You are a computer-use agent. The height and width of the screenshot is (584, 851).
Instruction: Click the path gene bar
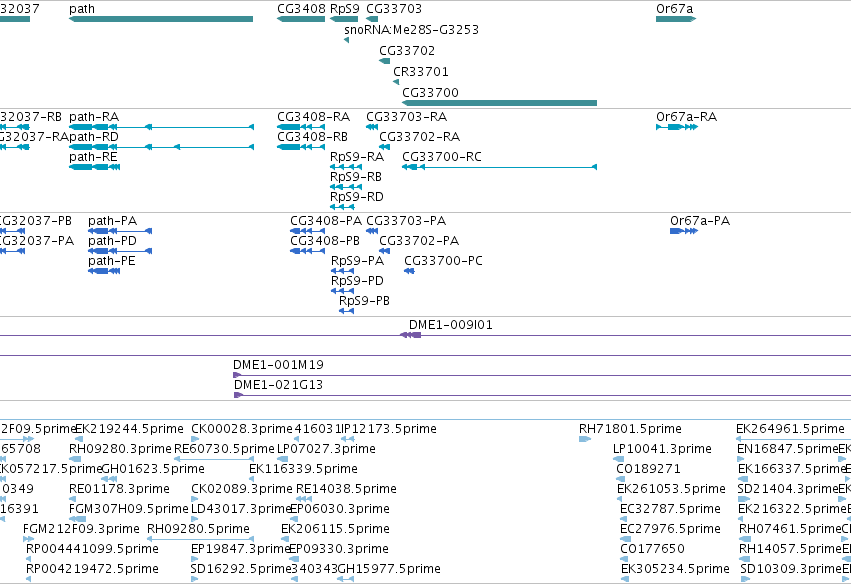161,19
